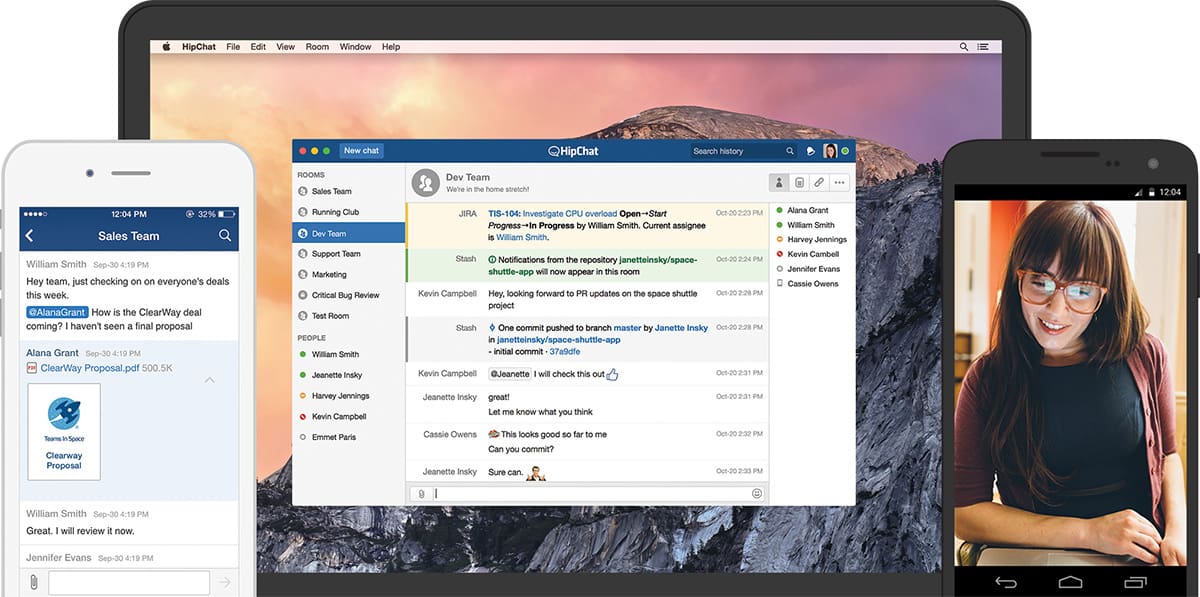
Task: Click the New chat button
Action: coord(361,151)
